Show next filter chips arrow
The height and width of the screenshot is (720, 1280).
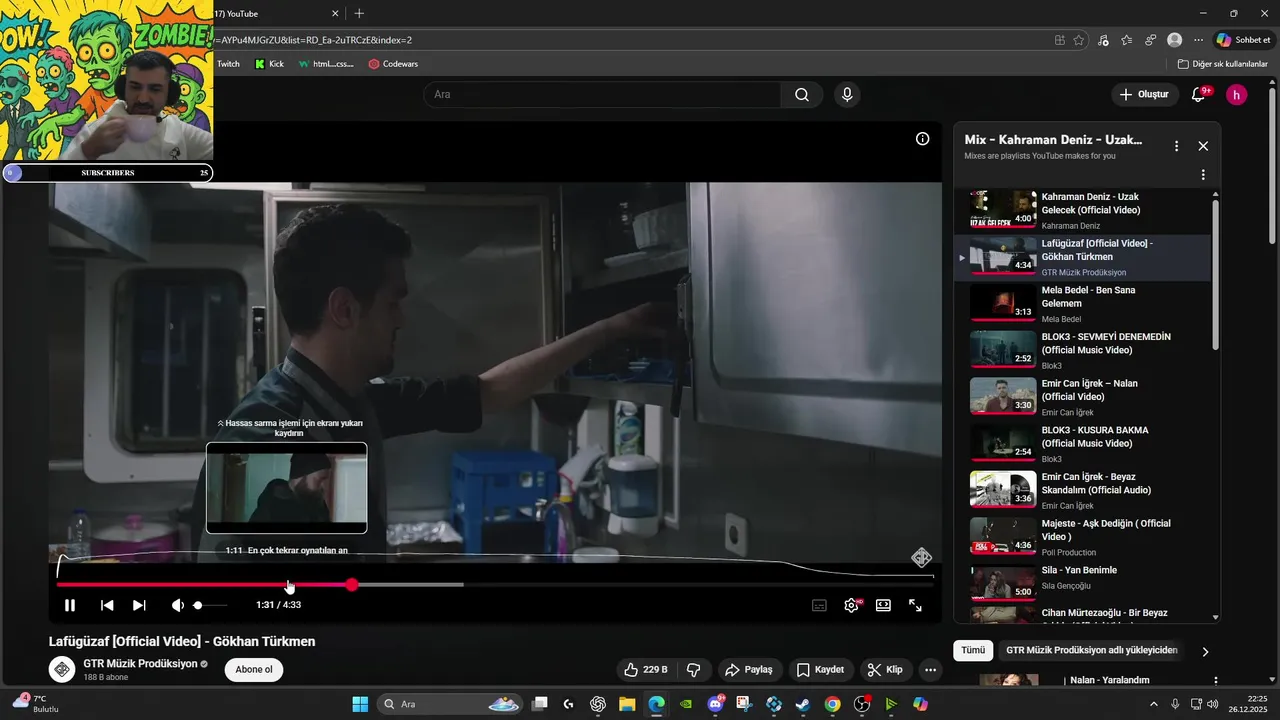point(1205,651)
